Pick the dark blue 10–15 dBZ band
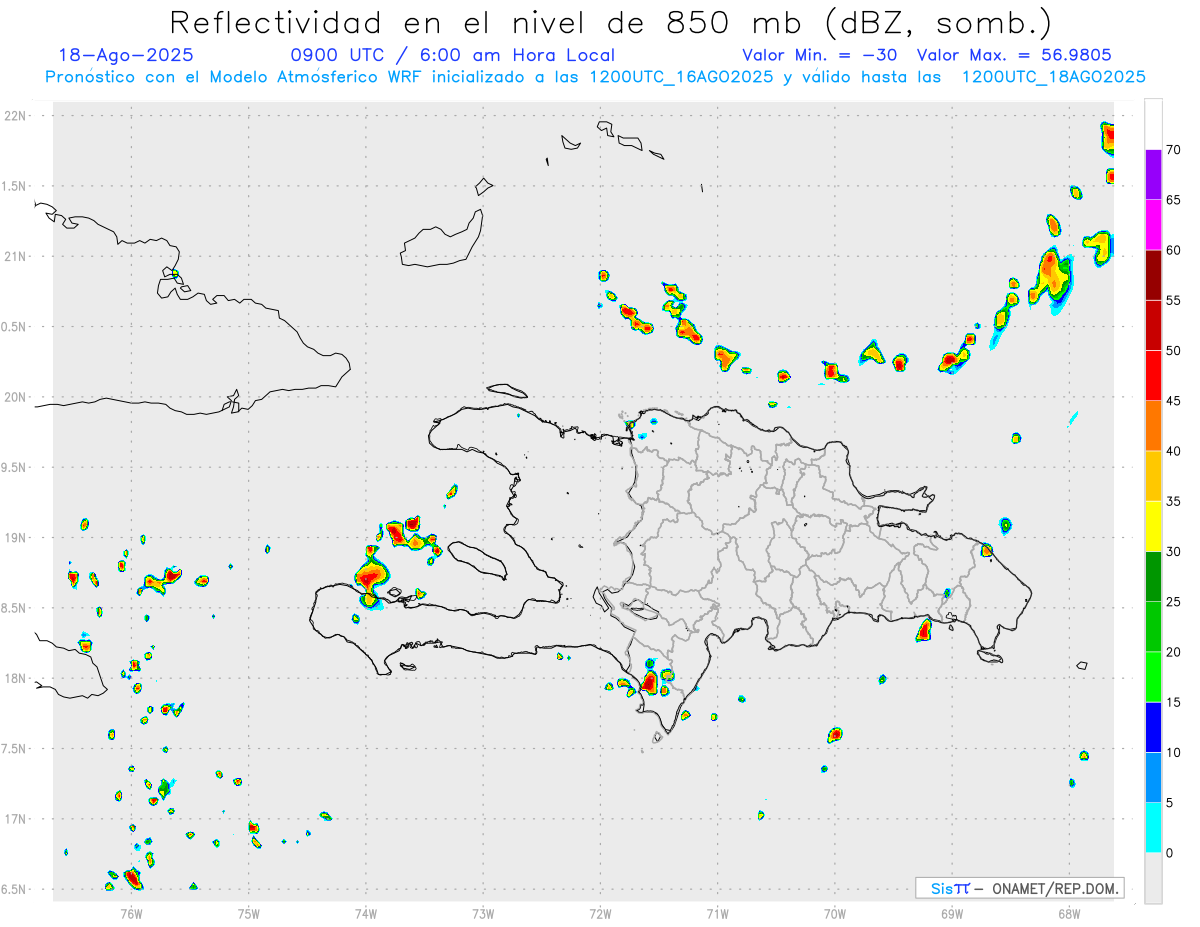The image size is (1200, 927). [1153, 727]
